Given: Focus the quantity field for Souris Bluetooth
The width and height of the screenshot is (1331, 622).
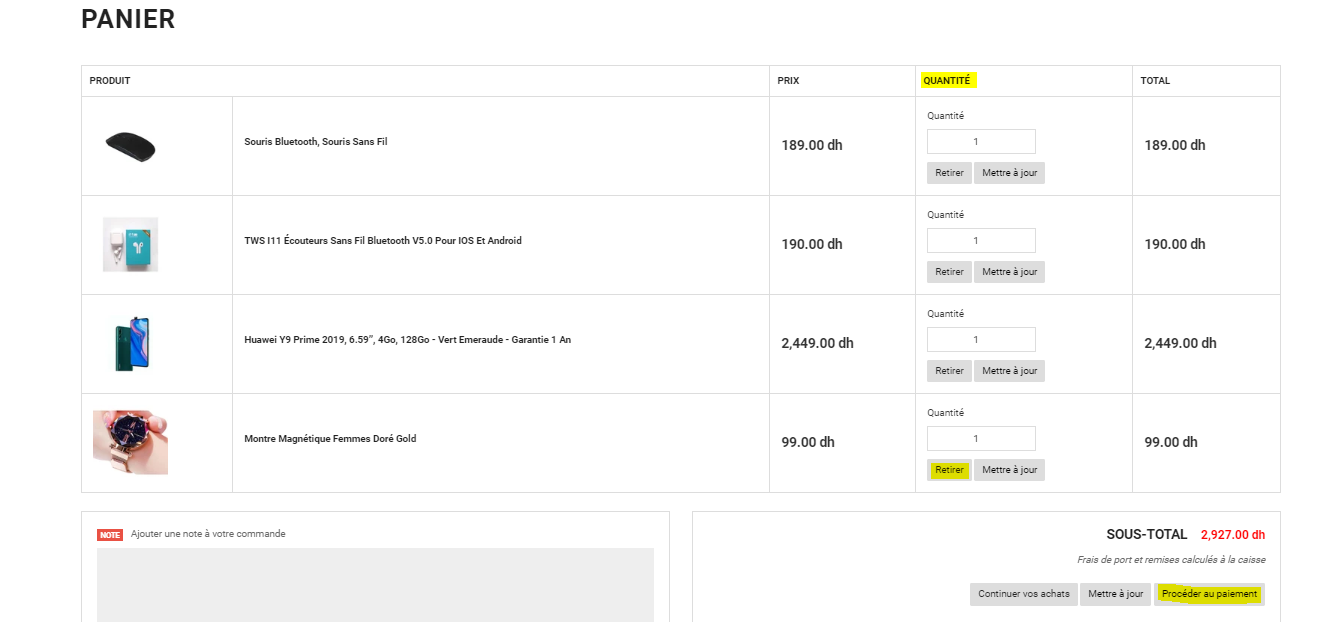Looking at the screenshot, I should (x=981, y=142).
